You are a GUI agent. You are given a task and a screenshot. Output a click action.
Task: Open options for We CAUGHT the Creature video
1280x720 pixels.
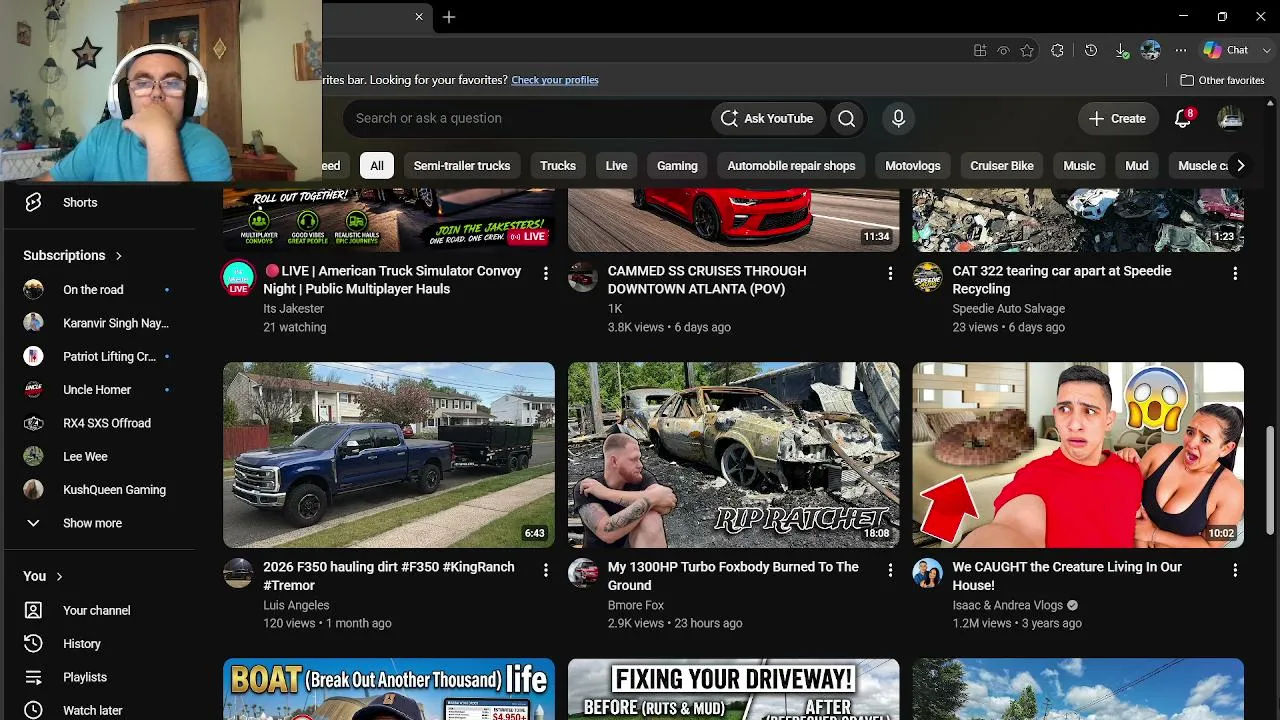(1235, 570)
